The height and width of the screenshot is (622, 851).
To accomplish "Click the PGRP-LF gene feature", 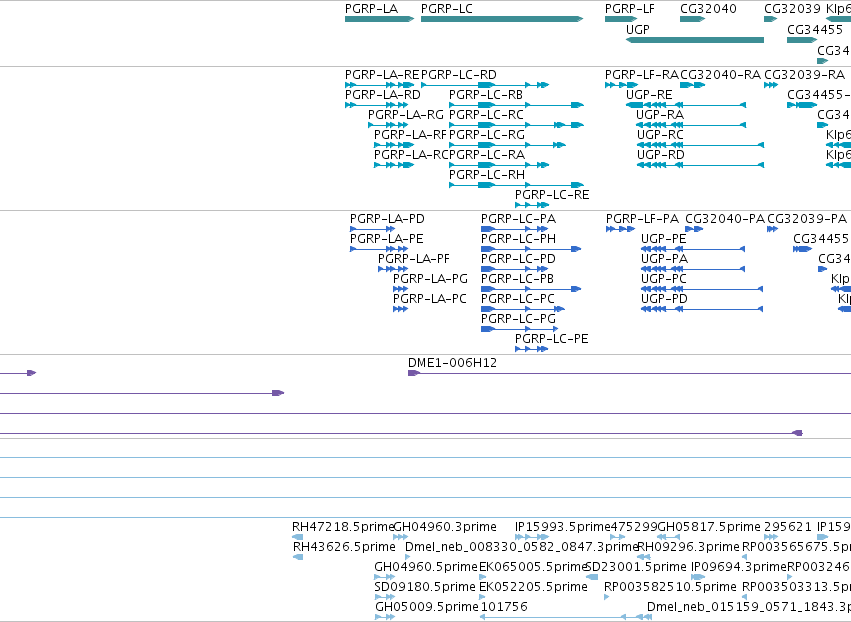I will pyautogui.click(x=621, y=19).
